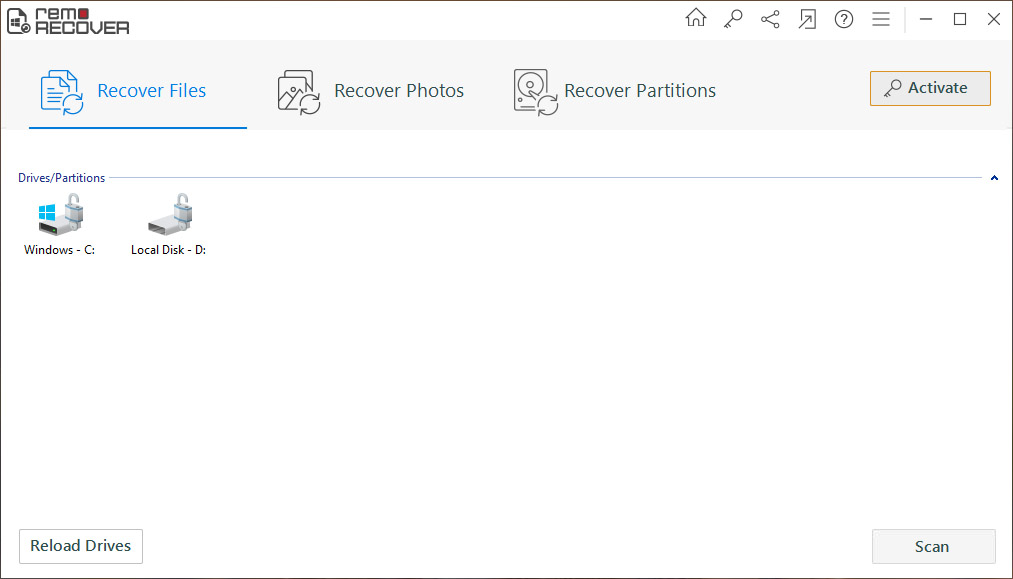Open Help via the question mark icon
This screenshot has width=1013, height=579.
tap(844, 19)
